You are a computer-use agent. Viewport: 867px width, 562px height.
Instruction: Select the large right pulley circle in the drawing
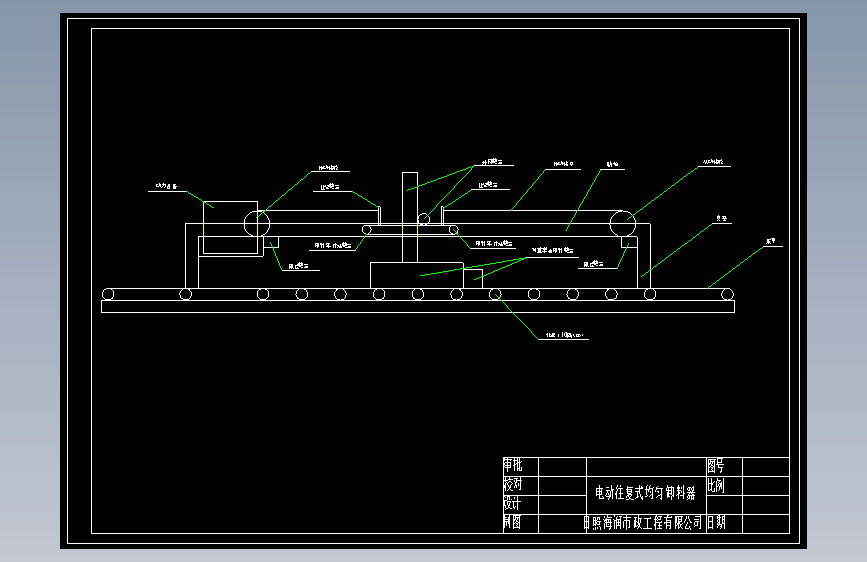point(623,223)
